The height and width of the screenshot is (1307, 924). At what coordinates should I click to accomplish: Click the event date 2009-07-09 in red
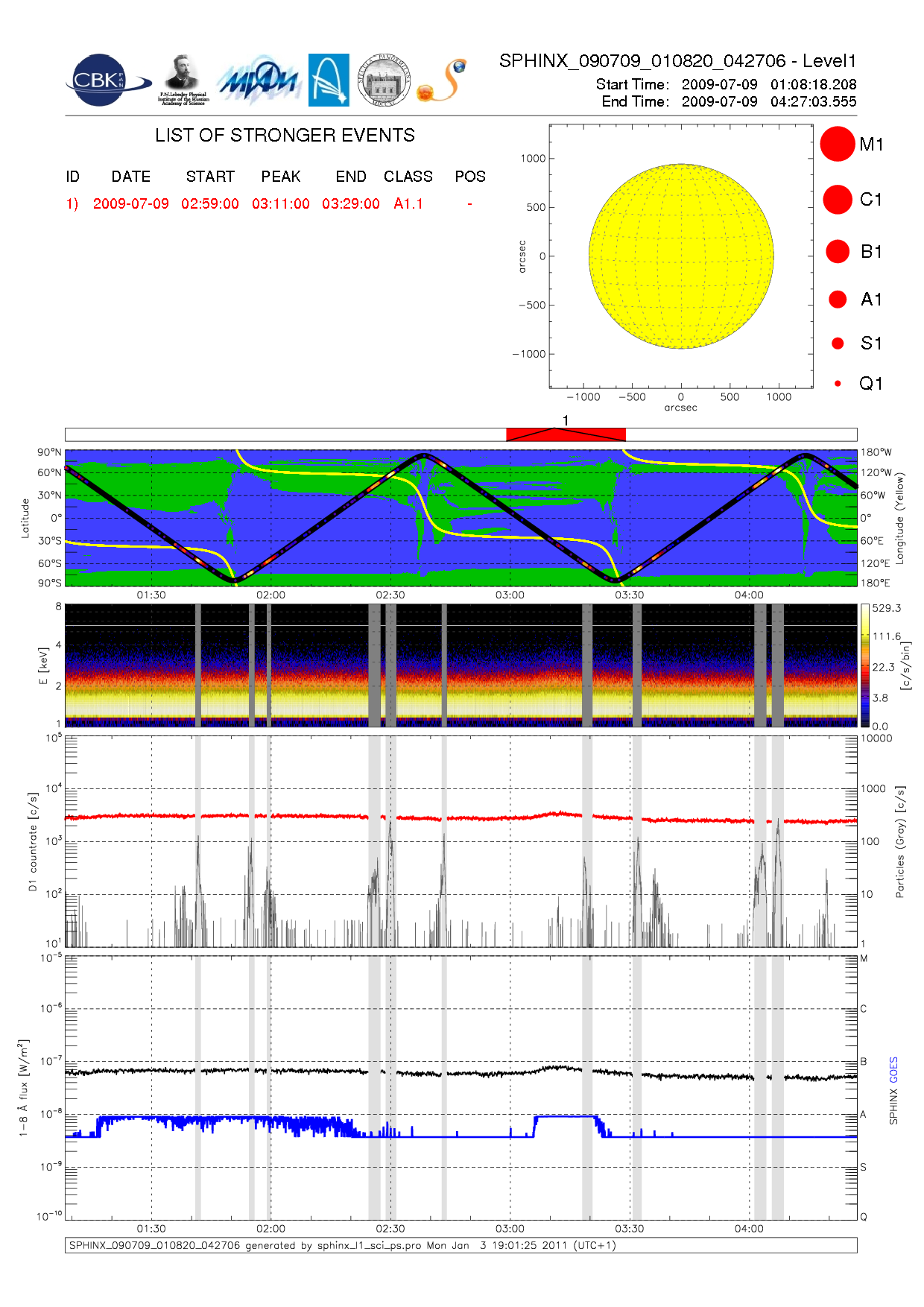(131, 203)
